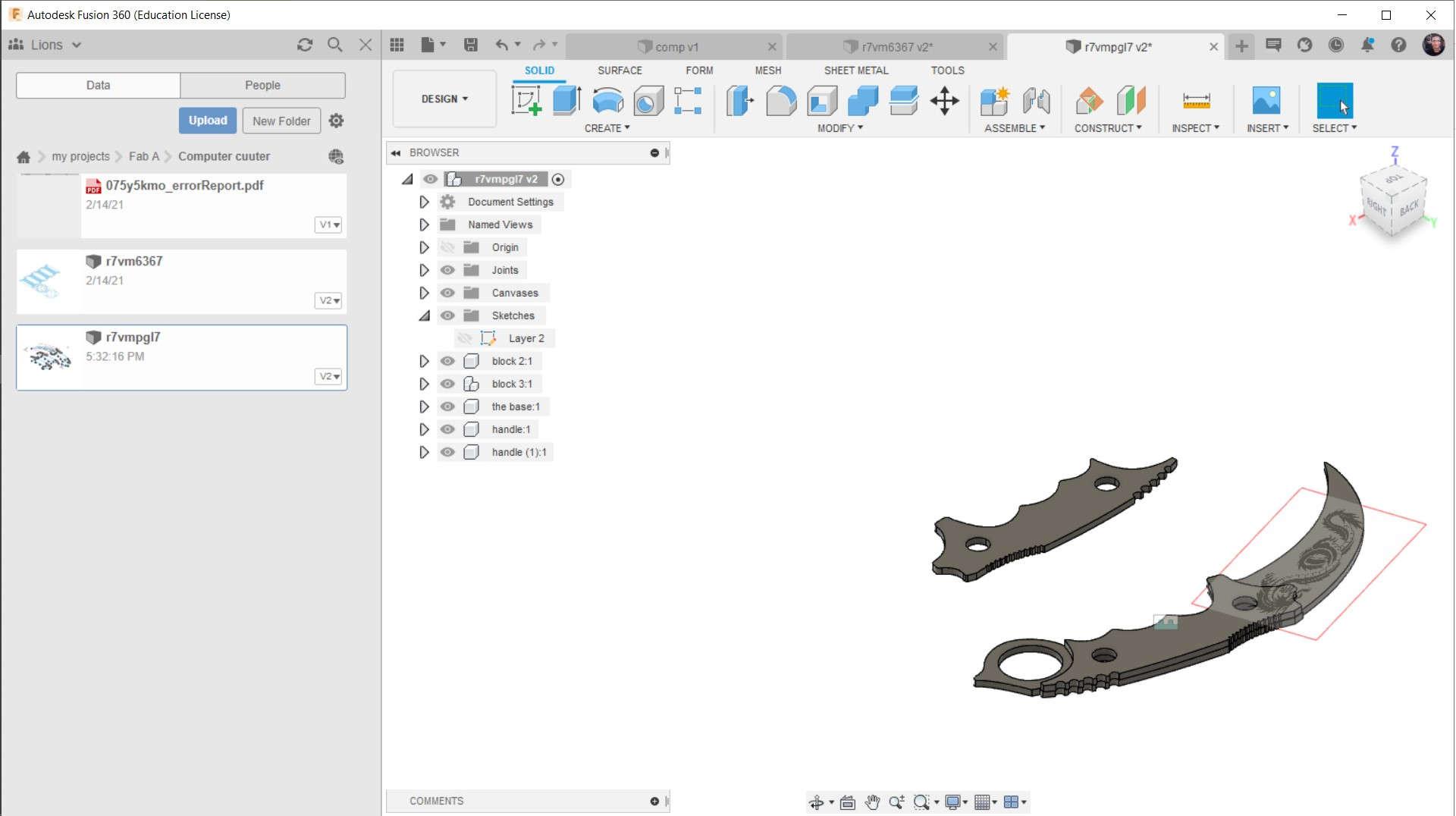Image resolution: width=1456 pixels, height=816 pixels.
Task: Click the Create Sketch tool icon
Action: coord(526,101)
